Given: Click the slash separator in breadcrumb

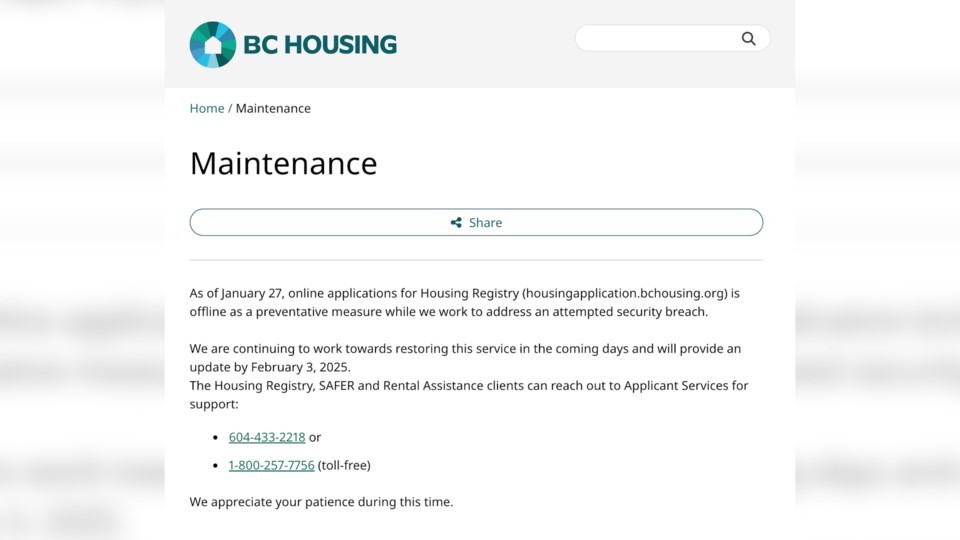Looking at the screenshot, I should (230, 108).
